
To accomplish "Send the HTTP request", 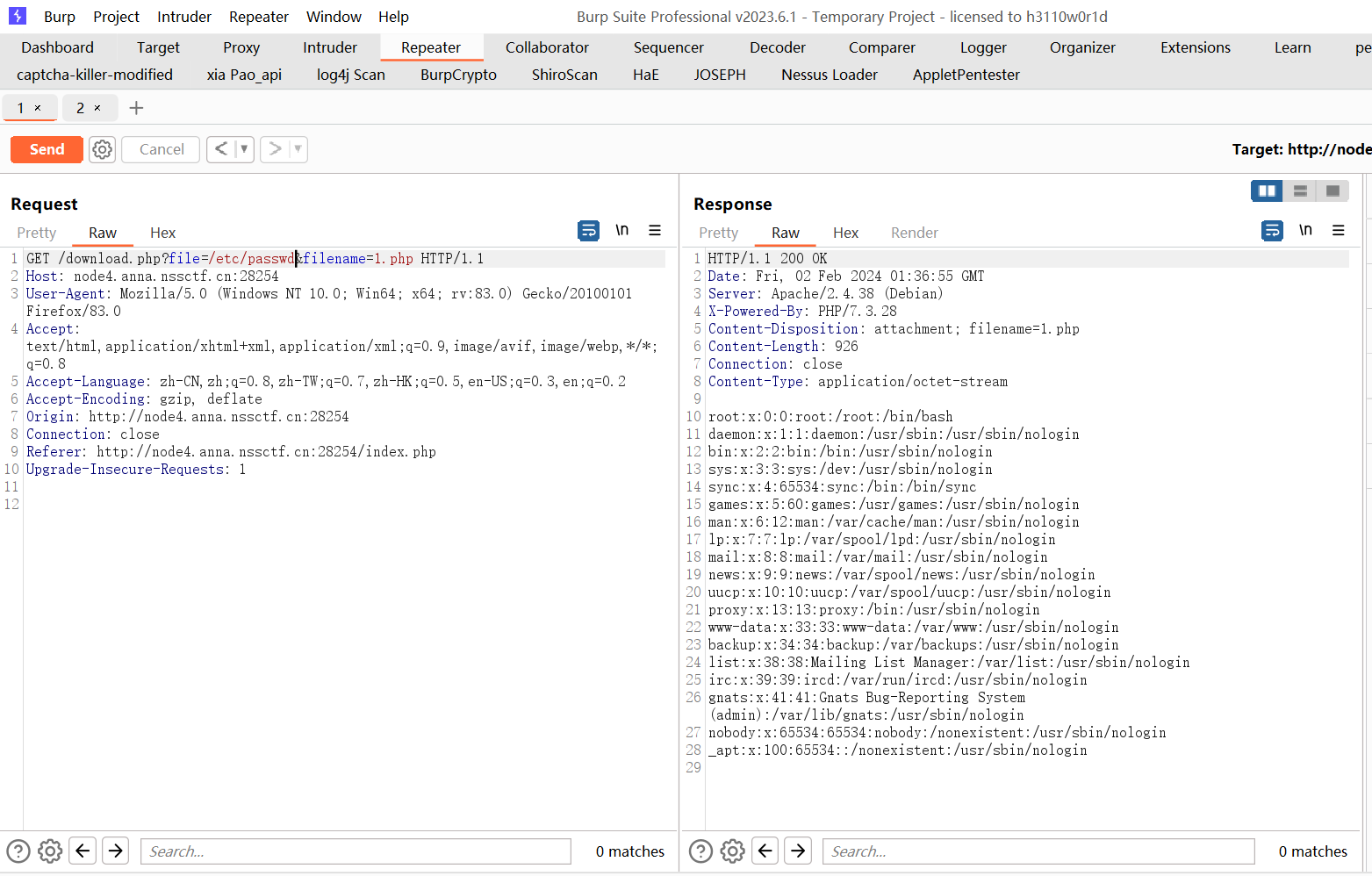I will 47,149.
